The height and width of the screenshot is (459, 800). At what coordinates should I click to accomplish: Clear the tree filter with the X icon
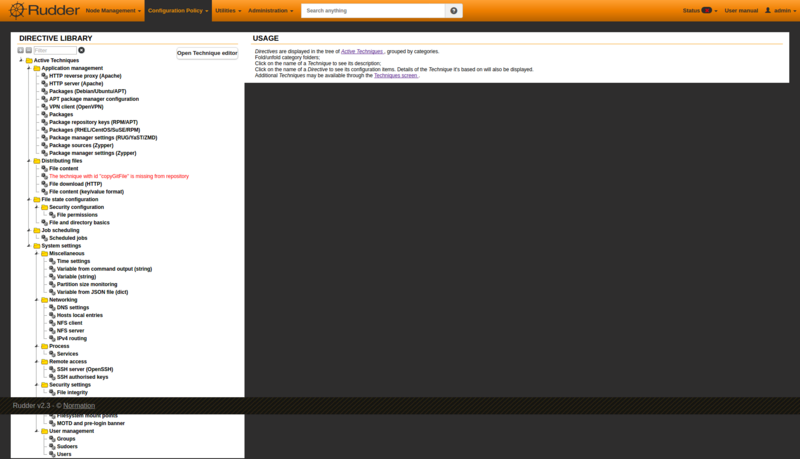[x=82, y=50]
